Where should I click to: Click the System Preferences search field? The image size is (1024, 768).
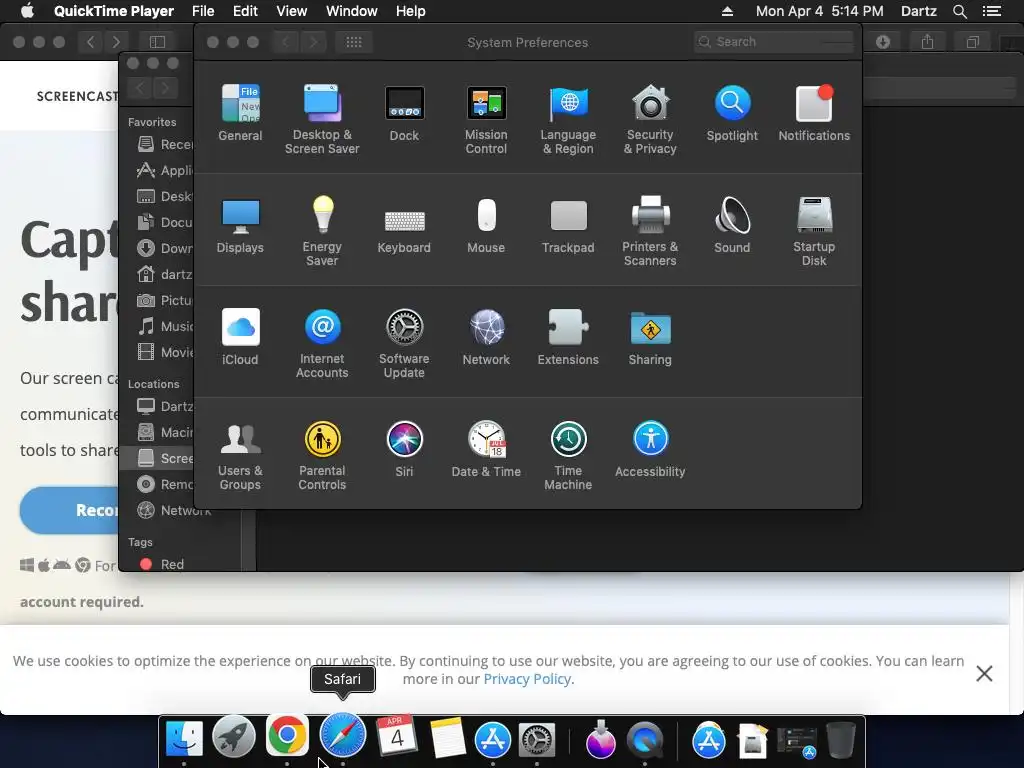[774, 42]
